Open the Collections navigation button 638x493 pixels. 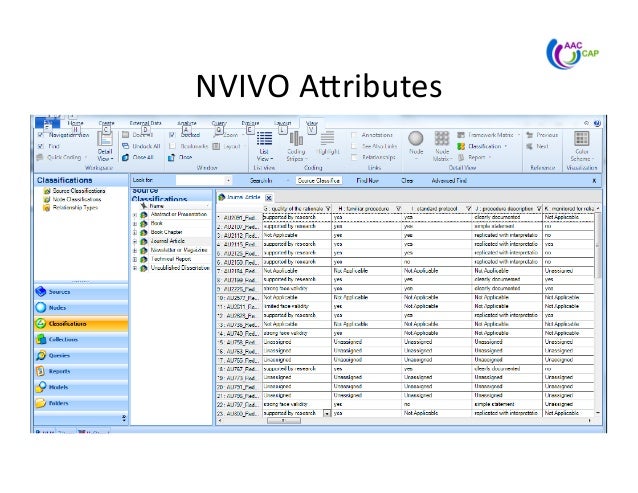point(81,339)
